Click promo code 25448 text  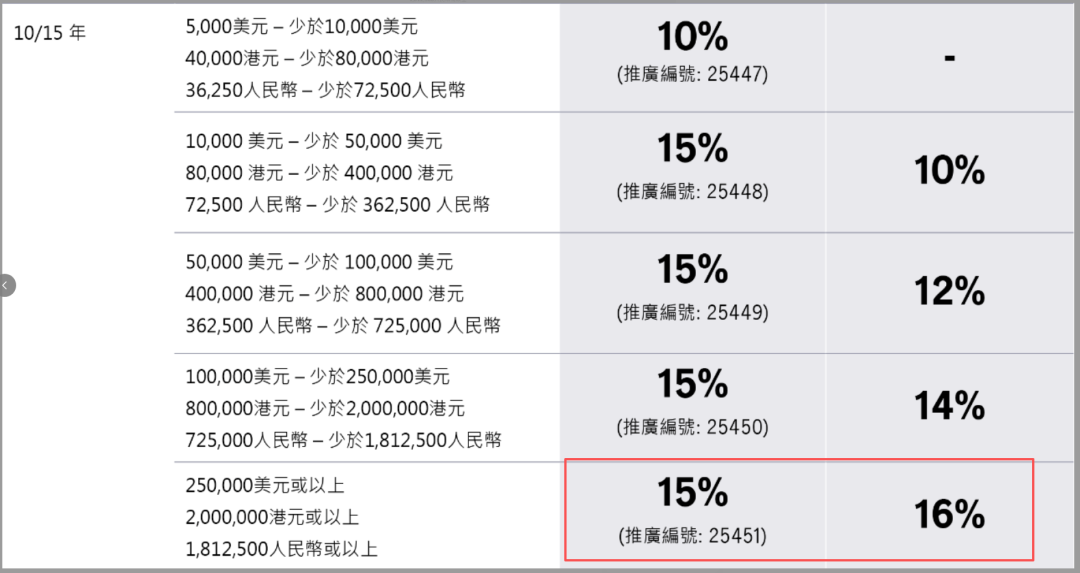point(692,191)
